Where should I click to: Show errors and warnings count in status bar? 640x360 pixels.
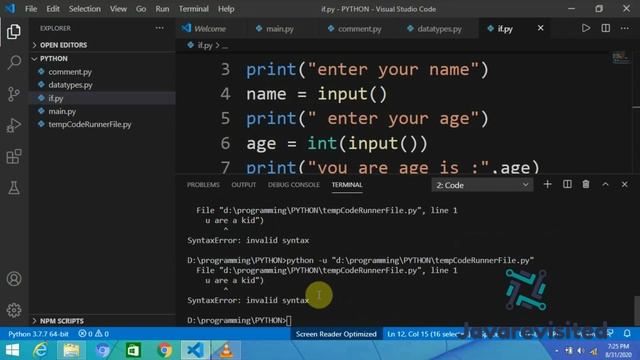point(93,334)
